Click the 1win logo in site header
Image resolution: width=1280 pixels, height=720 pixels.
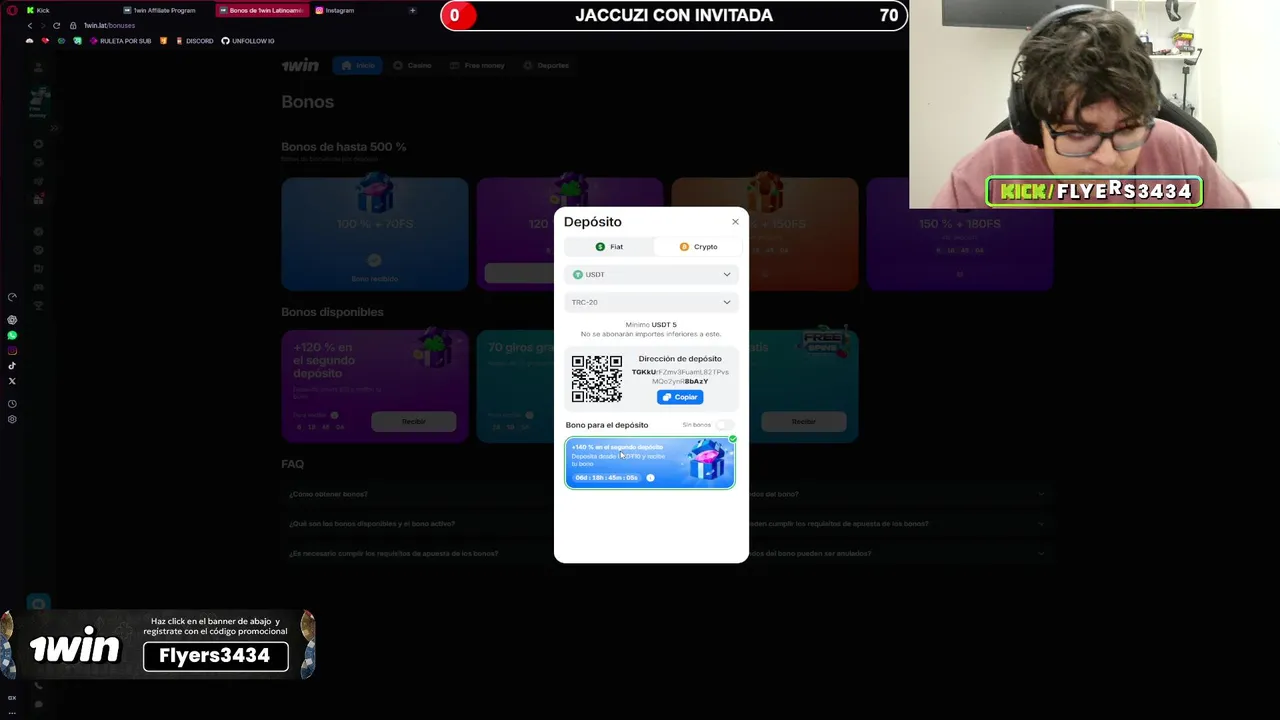pyautogui.click(x=300, y=65)
